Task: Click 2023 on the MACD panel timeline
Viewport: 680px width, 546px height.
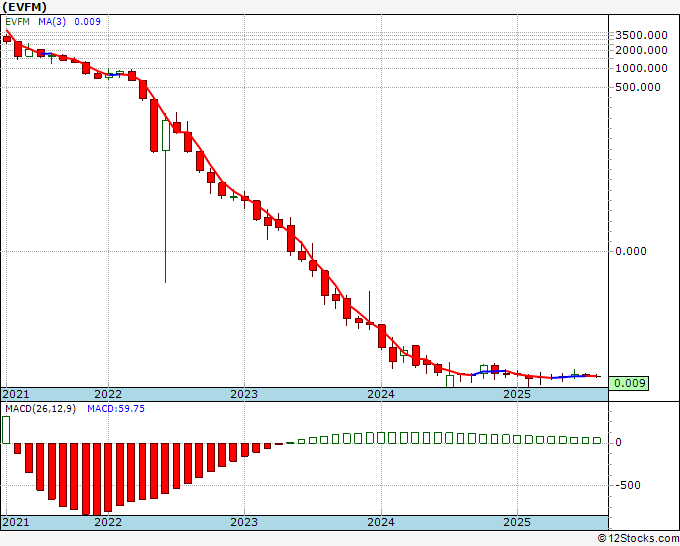Action: tap(244, 522)
